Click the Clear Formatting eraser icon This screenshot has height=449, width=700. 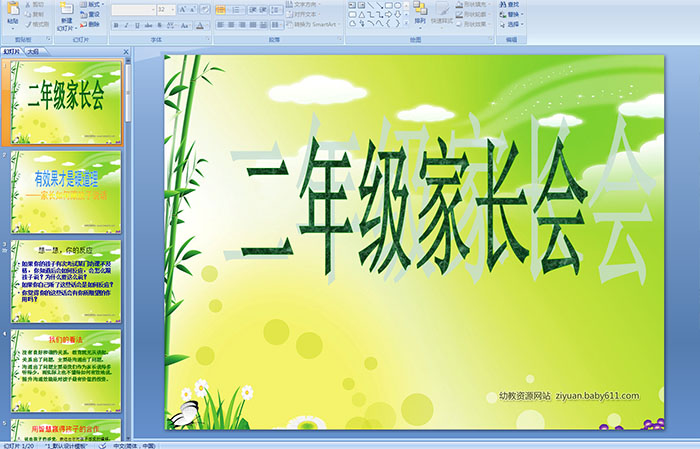(x=205, y=9)
